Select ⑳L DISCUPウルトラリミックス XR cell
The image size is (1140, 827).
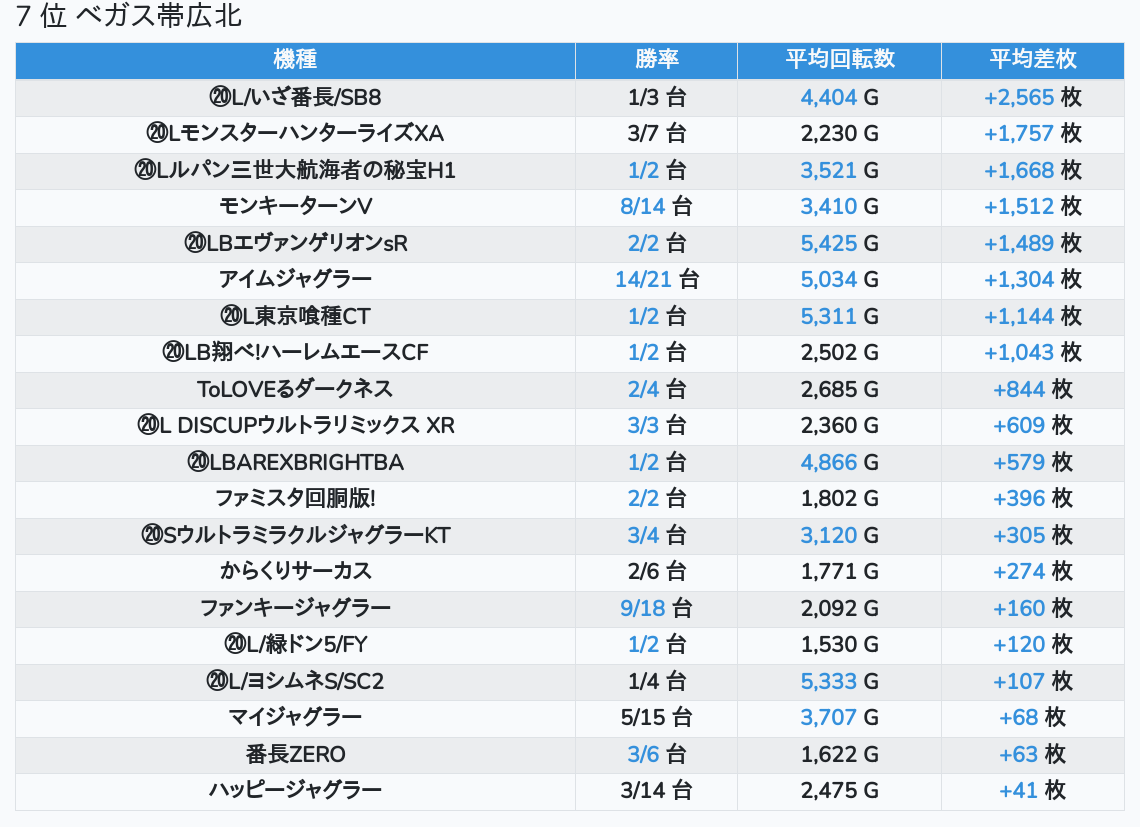point(295,426)
